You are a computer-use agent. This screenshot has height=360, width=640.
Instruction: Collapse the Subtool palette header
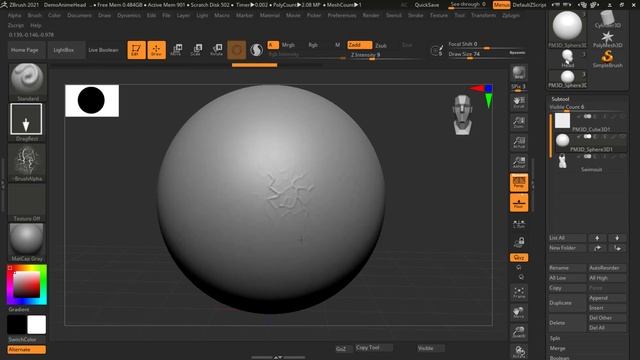(x=560, y=99)
